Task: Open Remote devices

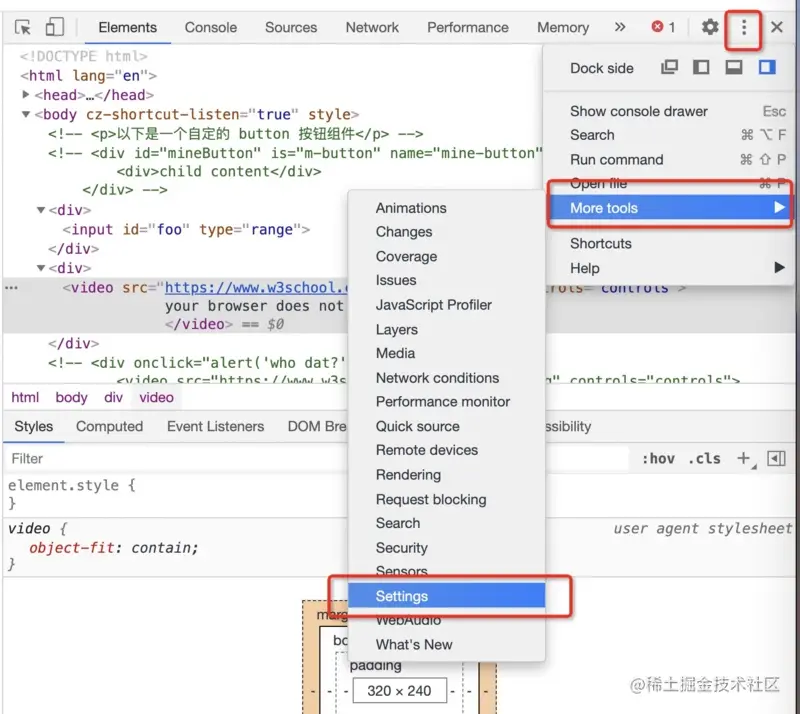Action: 446,450
